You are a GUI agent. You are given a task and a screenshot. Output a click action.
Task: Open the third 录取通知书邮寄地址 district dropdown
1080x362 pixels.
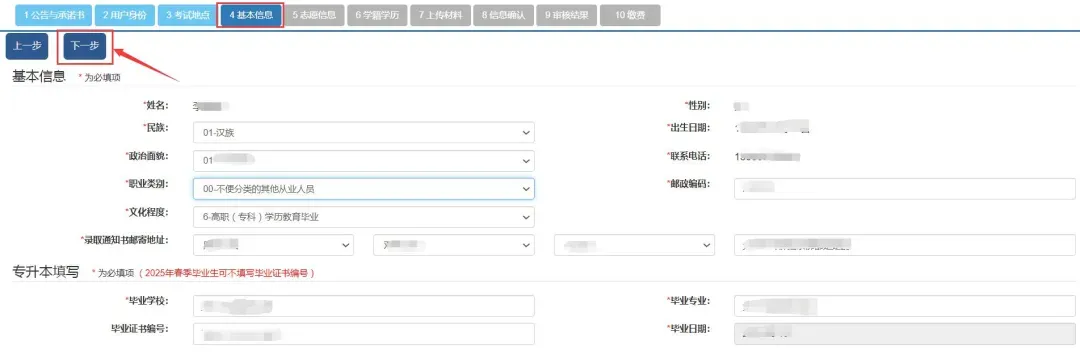[634, 245]
